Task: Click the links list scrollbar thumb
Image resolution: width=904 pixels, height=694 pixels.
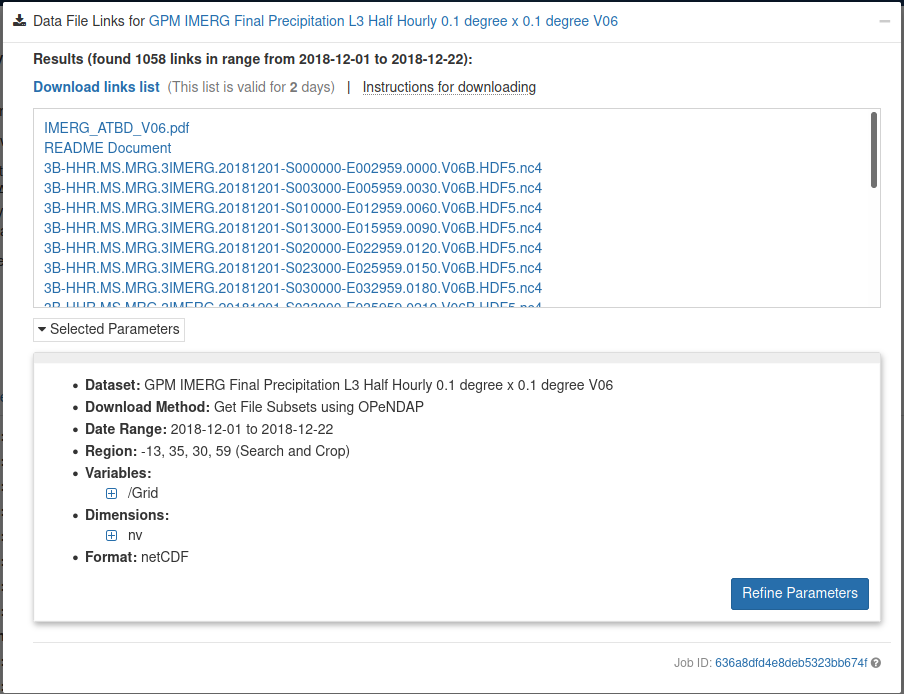Action: (874, 150)
